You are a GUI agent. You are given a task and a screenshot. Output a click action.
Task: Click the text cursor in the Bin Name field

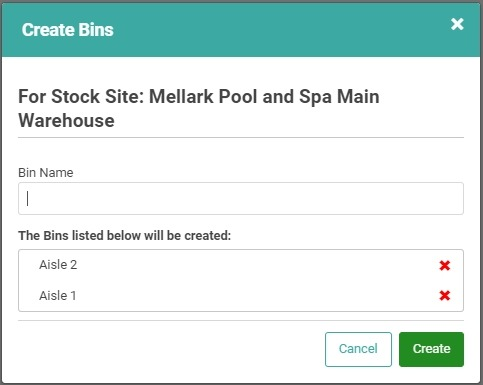pos(27,199)
